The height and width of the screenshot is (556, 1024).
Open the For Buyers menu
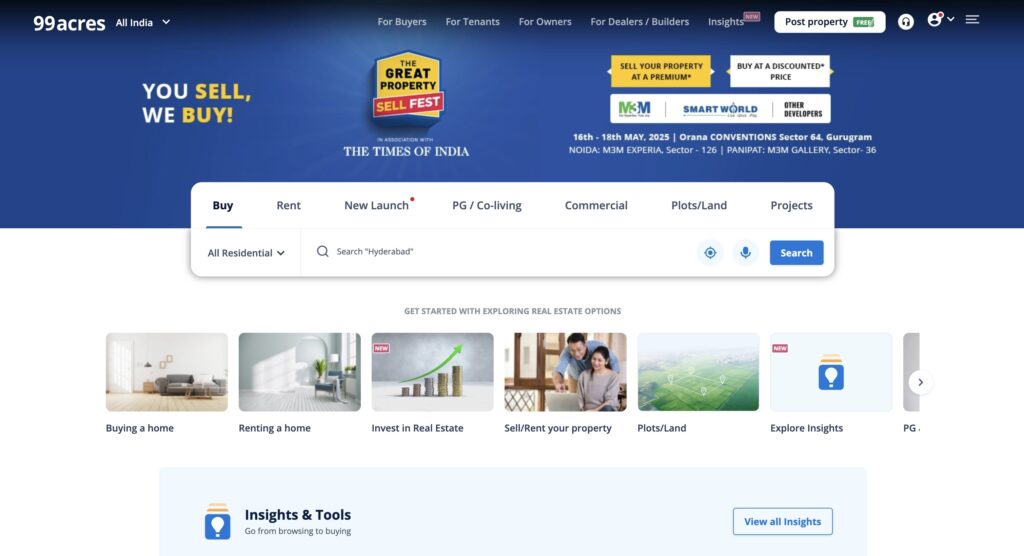pyautogui.click(x=402, y=22)
